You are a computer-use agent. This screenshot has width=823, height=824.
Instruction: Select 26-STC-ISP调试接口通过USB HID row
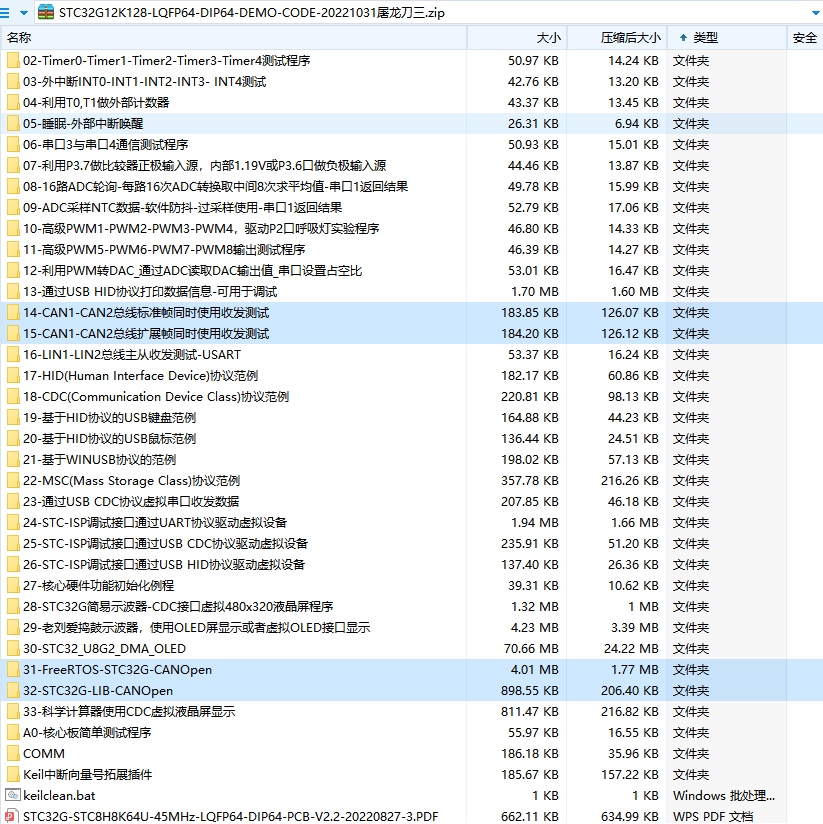tap(164, 565)
